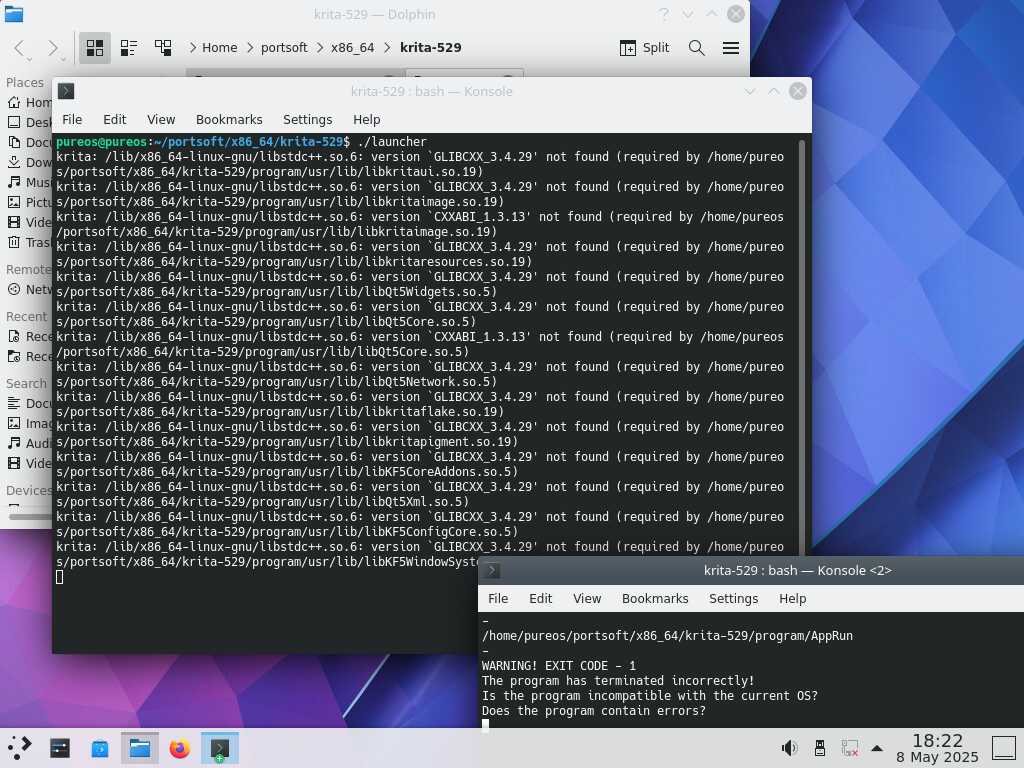The image size is (1024, 768).
Task: Select Desktop icon in Dolphin Places panel
Action: [x=14, y=122]
